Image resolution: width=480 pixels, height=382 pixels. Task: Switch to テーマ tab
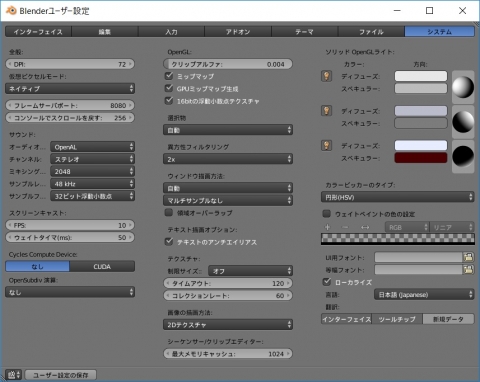tap(305, 32)
